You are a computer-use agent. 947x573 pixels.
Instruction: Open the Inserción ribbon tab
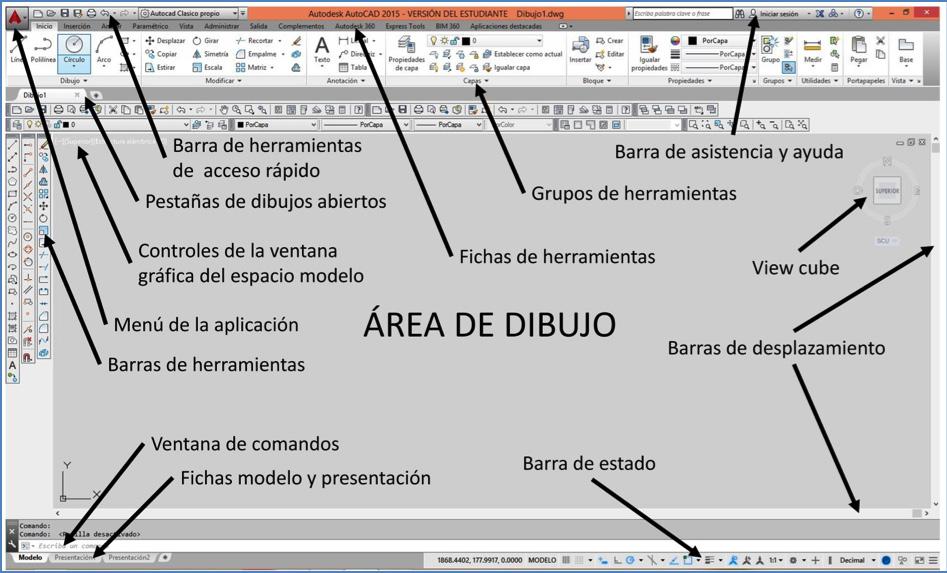coord(77,27)
